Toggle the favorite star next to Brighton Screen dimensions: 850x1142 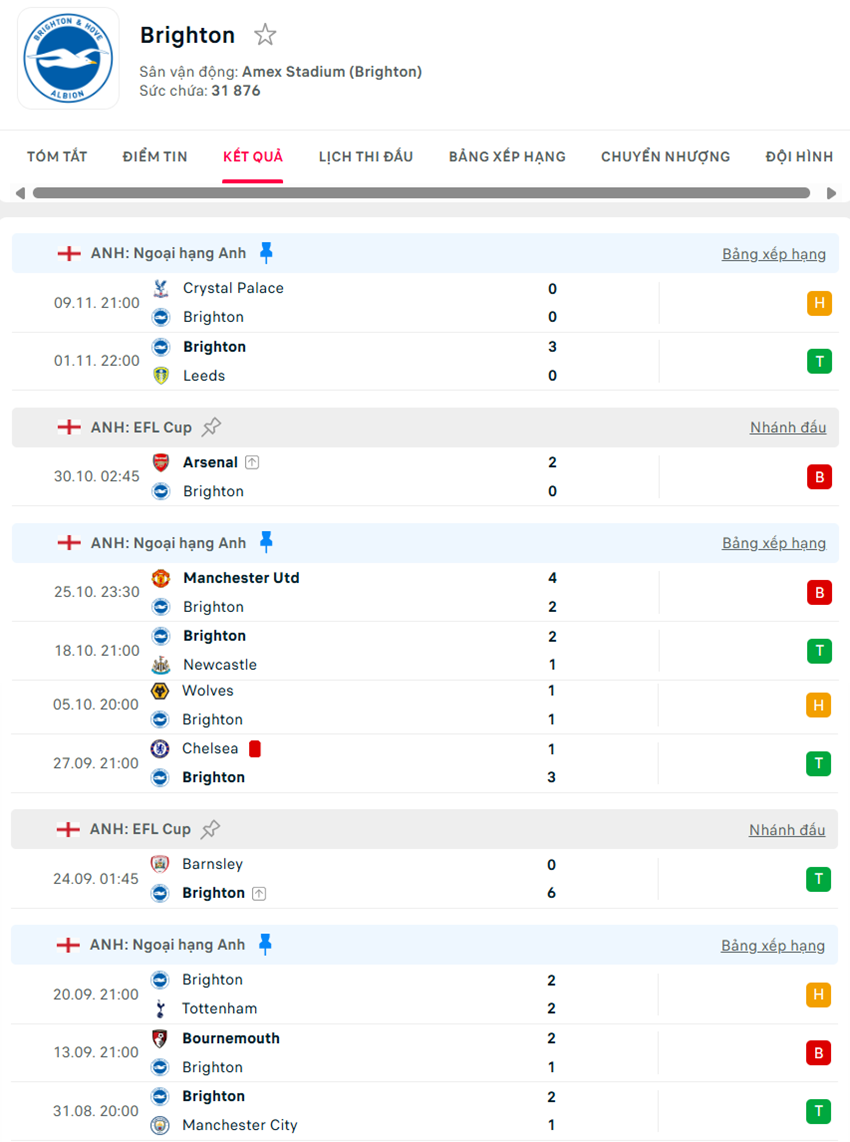[x=264, y=34]
